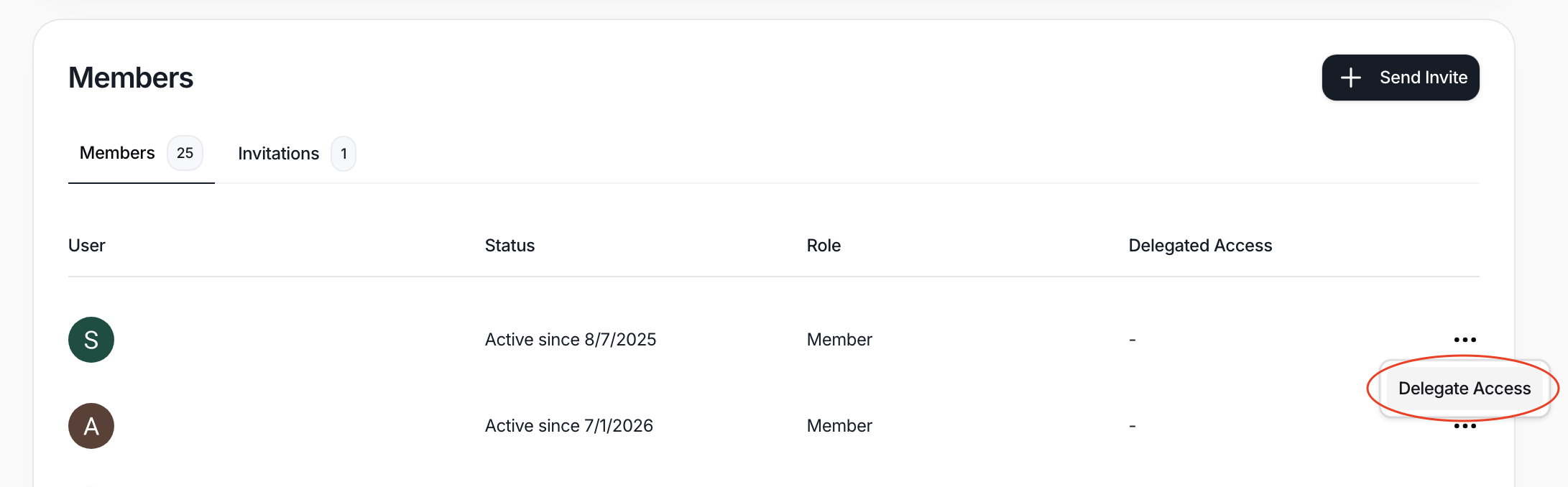Screen dimensions: 1568x487
Task: Click the Active since 7/1/2026 status
Action: [569, 426]
